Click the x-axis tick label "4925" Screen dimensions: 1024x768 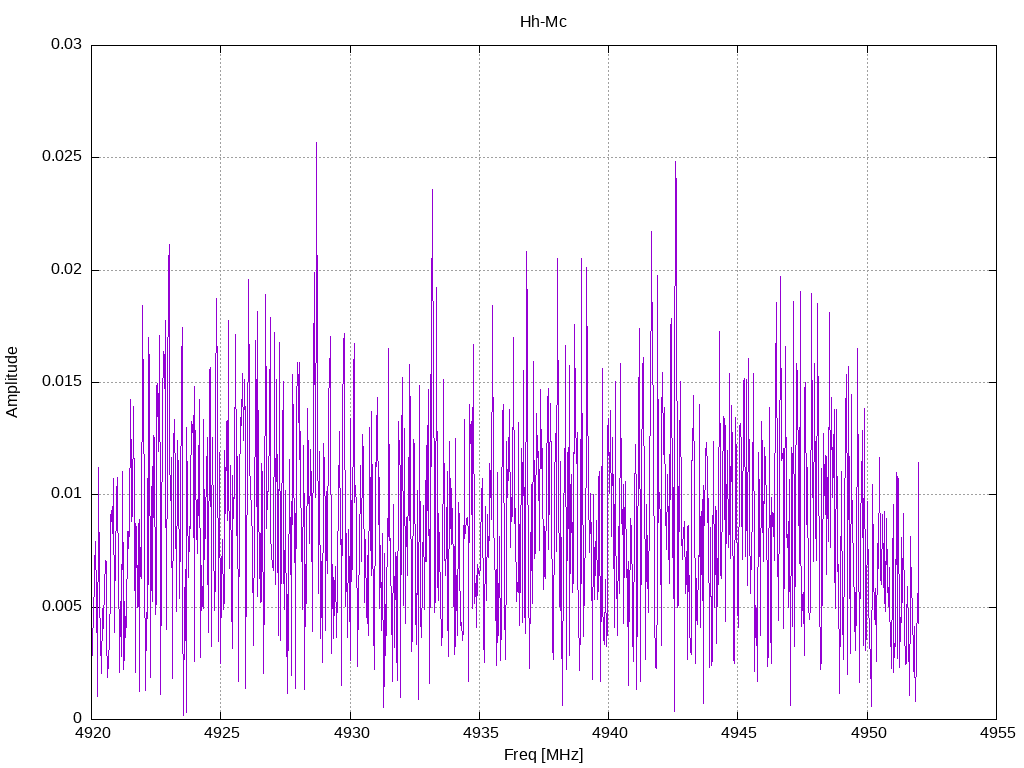pos(221,733)
